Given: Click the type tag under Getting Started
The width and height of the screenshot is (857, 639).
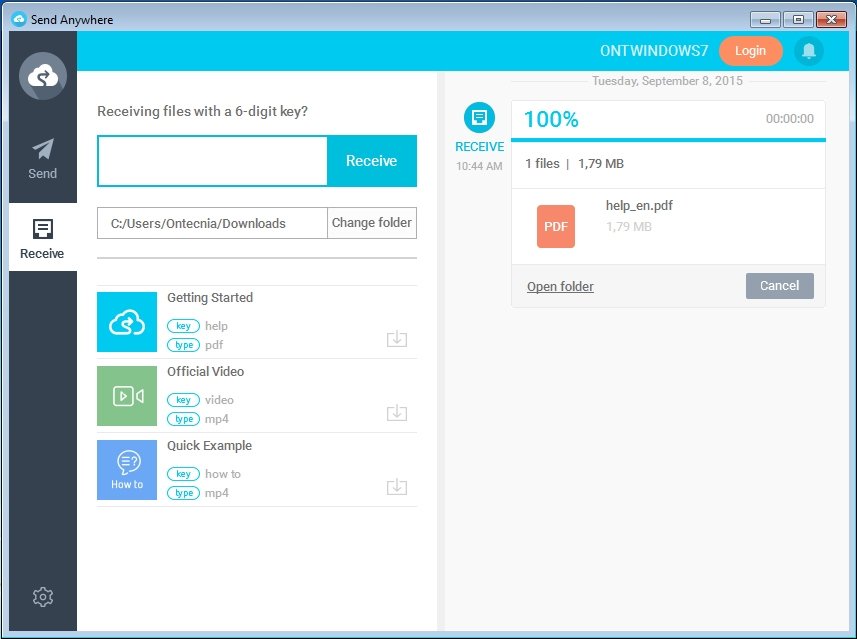Looking at the screenshot, I should (x=183, y=345).
